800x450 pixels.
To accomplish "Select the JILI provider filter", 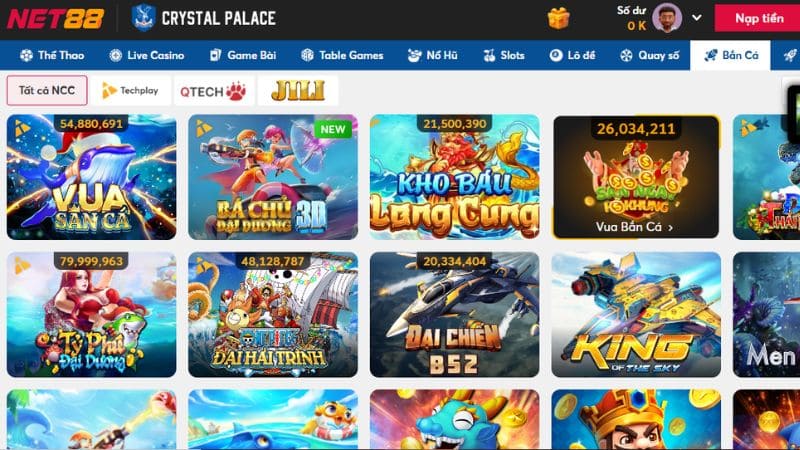I will [x=298, y=91].
